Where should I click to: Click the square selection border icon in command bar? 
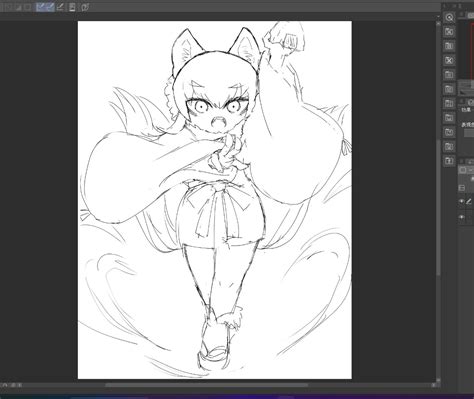coord(28,7)
